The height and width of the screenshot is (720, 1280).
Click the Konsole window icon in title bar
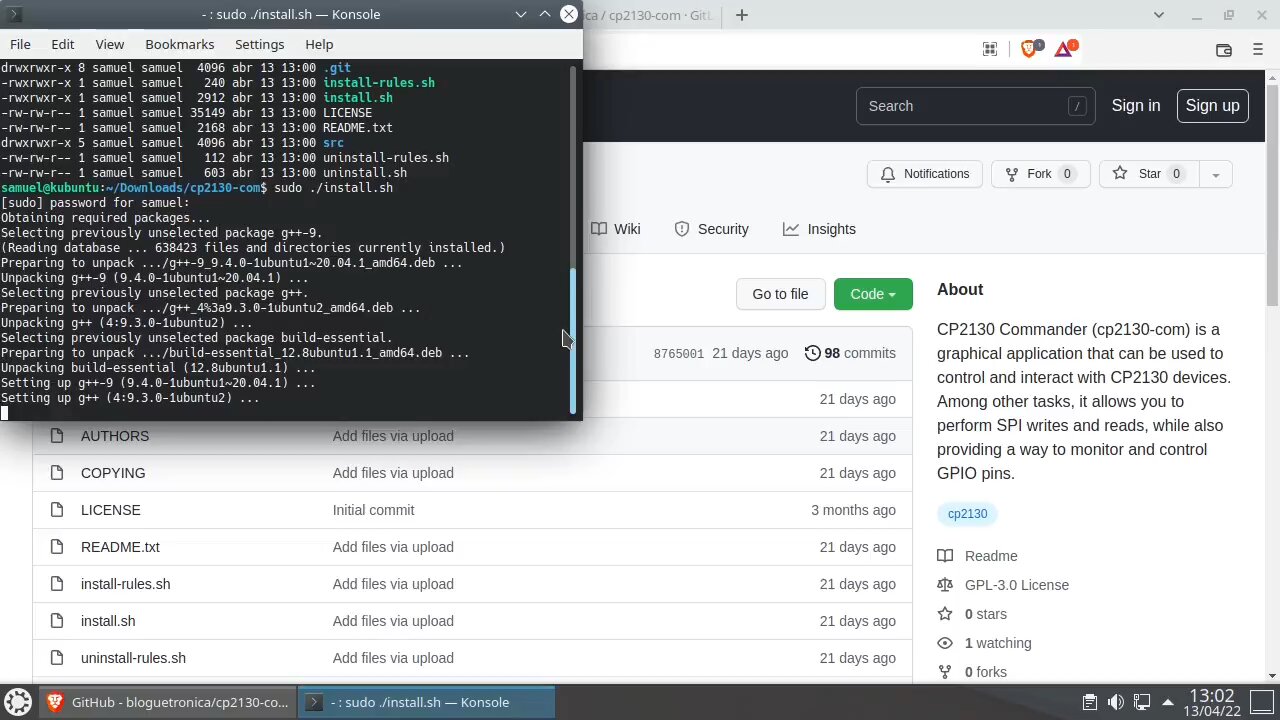click(x=14, y=14)
